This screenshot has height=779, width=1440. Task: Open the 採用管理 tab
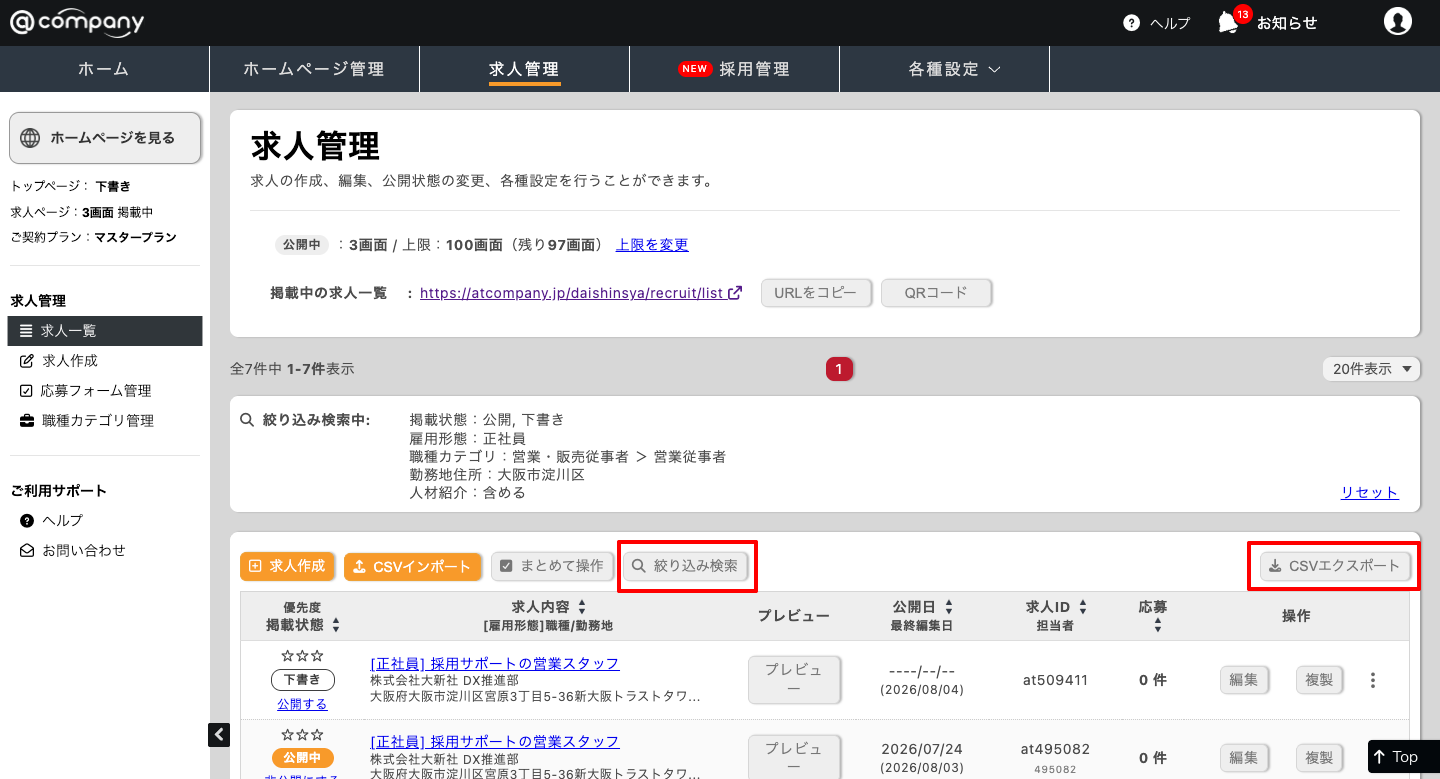point(734,69)
